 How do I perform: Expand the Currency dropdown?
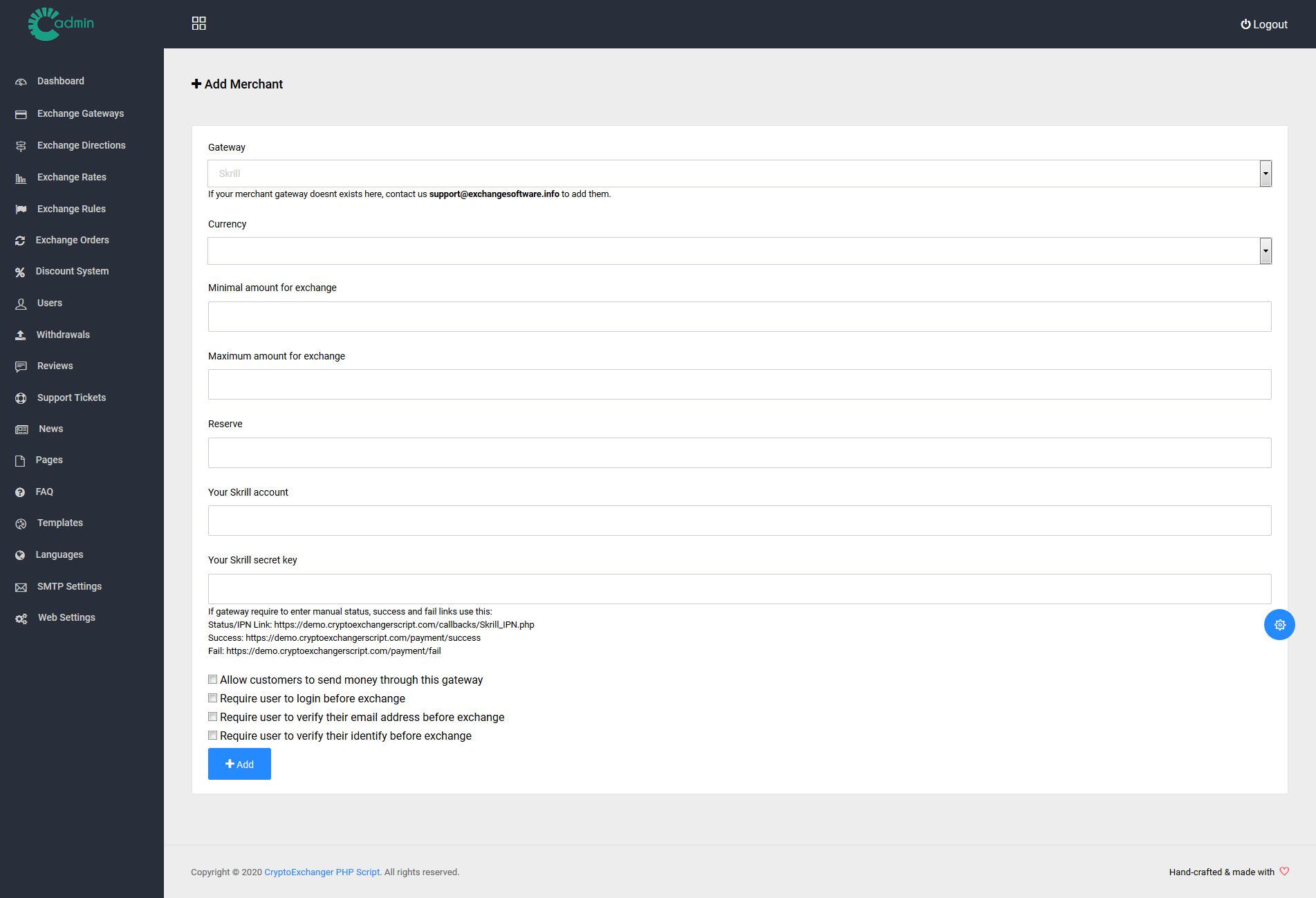(739, 251)
